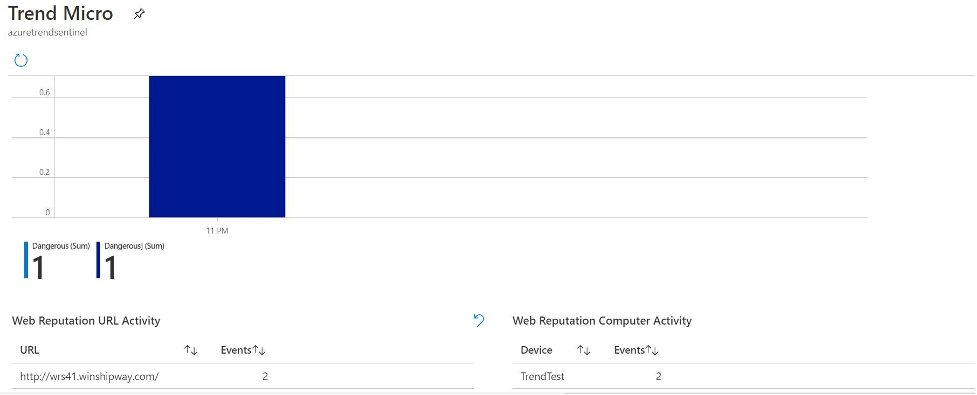Viewport: 977px width, 395px height.
Task: Sort the URL column using the arrows
Action: pos(191,351)
